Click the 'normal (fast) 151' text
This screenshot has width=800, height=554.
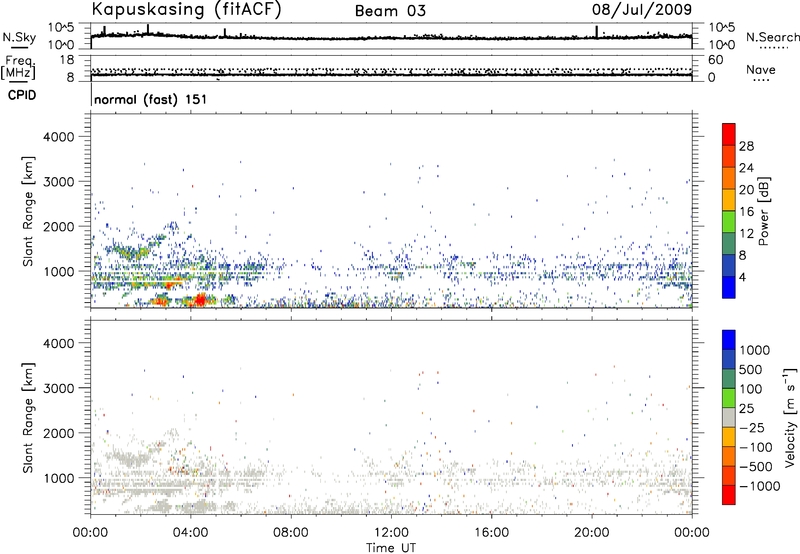[151, 99]
